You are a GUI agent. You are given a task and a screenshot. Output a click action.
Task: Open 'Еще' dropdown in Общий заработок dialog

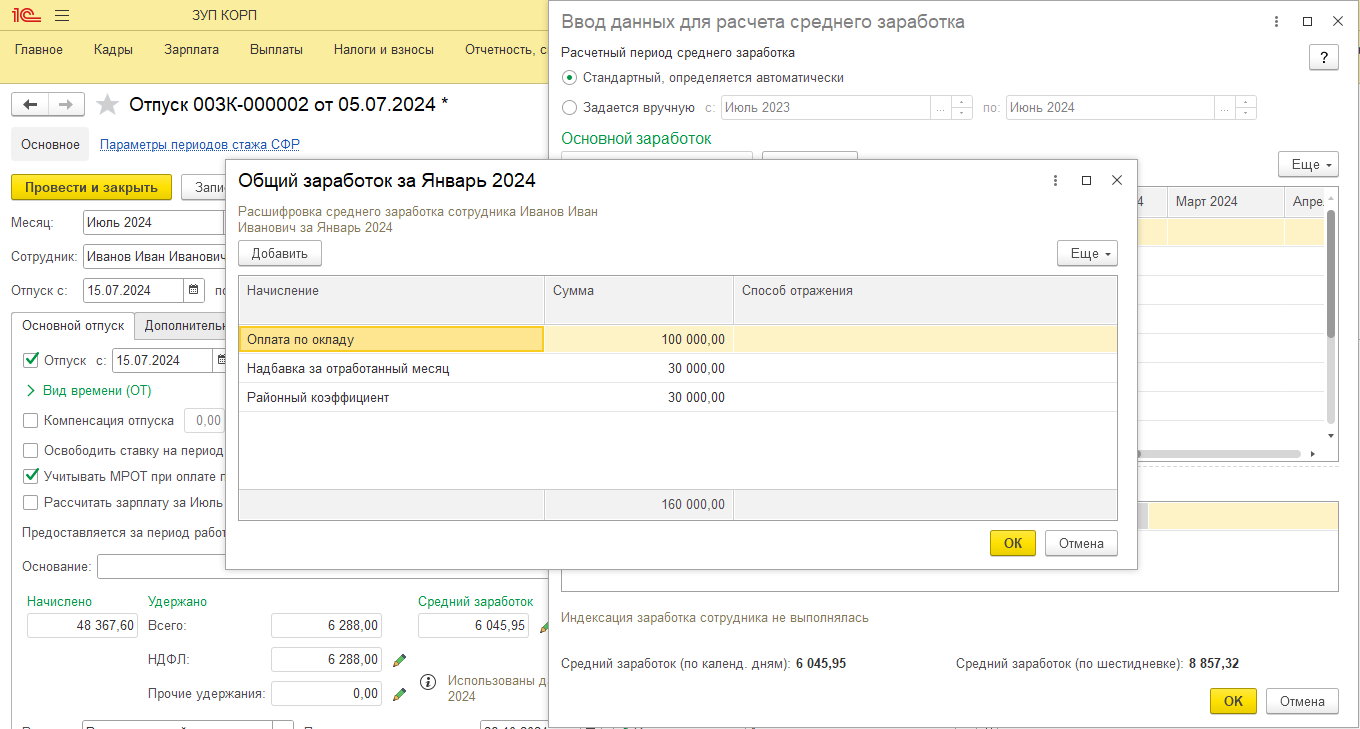click(1086, 254)
